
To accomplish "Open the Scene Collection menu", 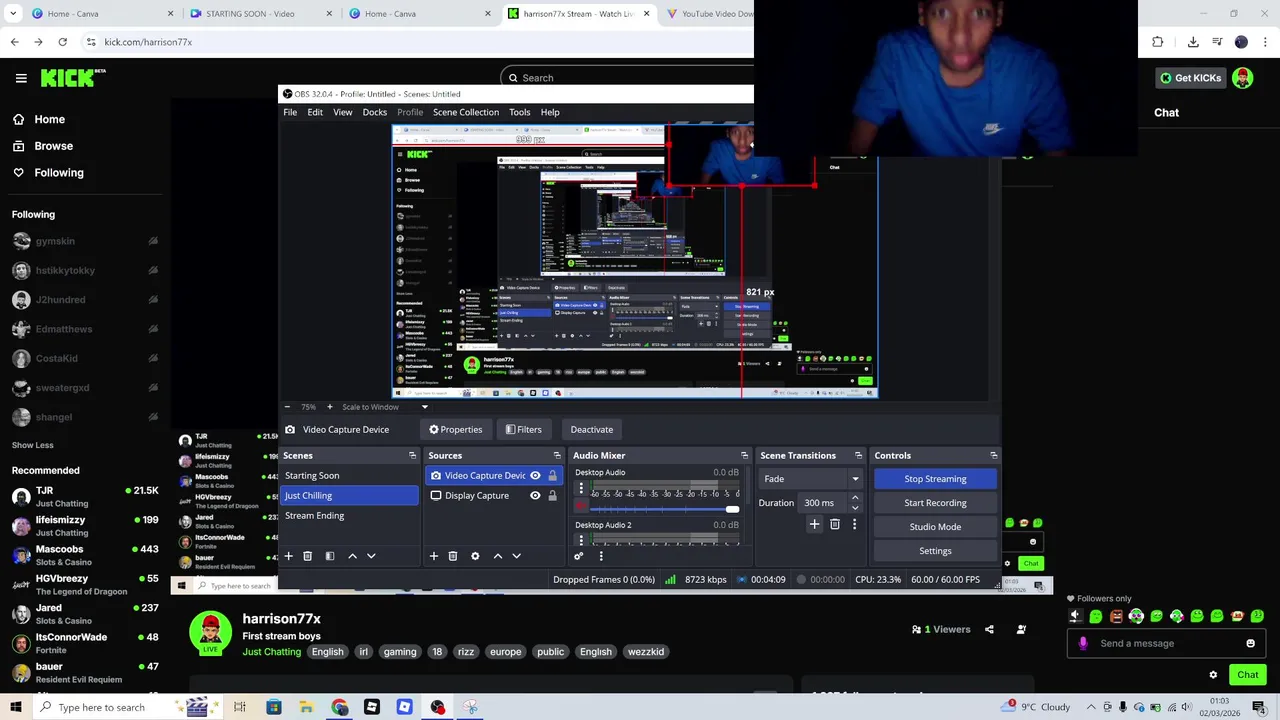I will pos(466,112).
